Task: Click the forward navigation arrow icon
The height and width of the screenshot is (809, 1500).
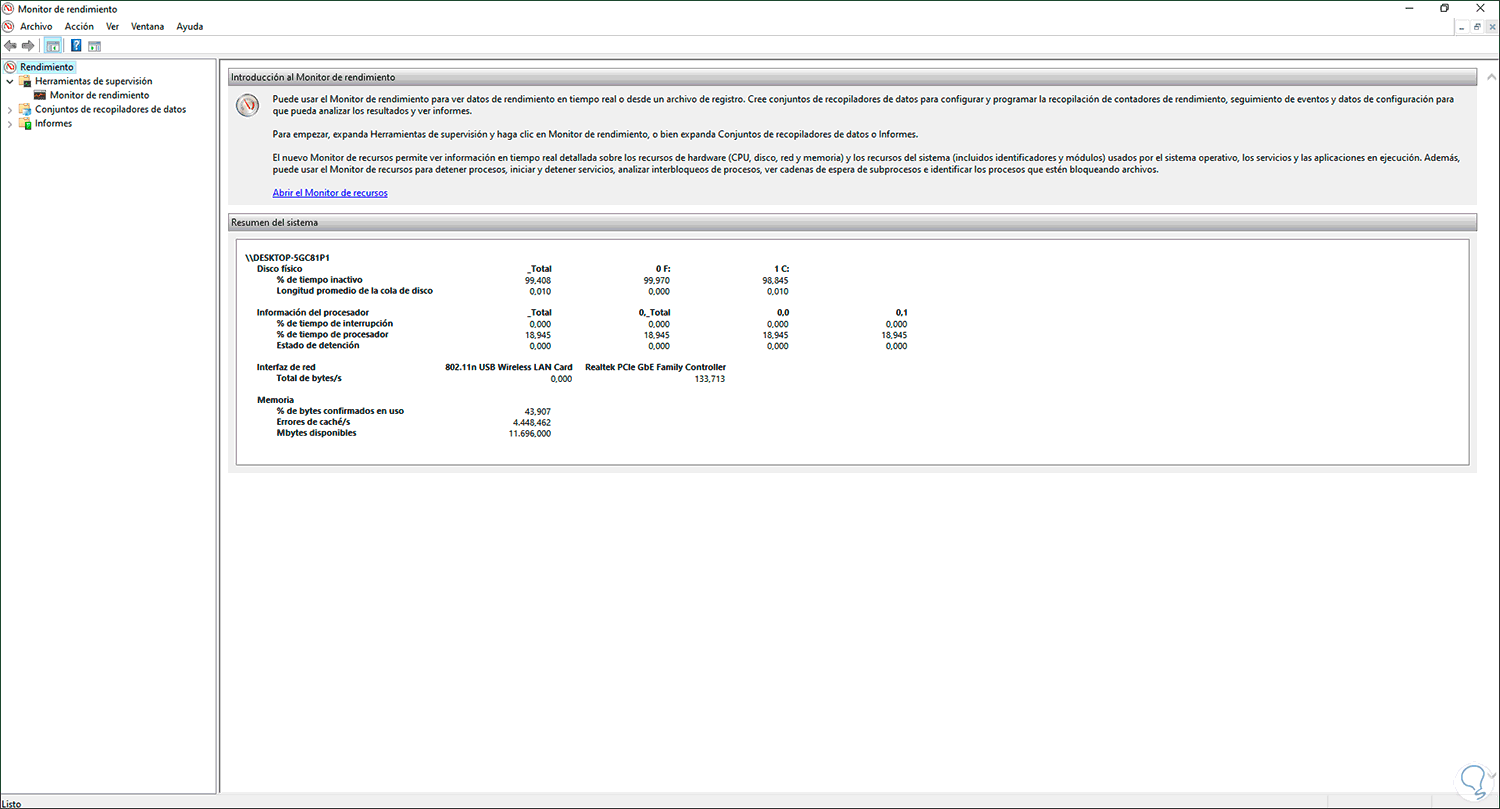Action: tap(27, 44)
